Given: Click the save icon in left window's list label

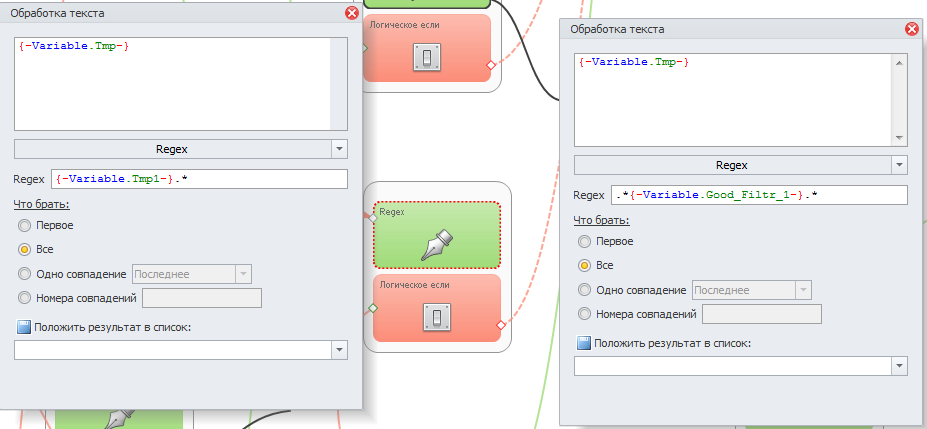Looking at the screenshot, I should [24, 327].
